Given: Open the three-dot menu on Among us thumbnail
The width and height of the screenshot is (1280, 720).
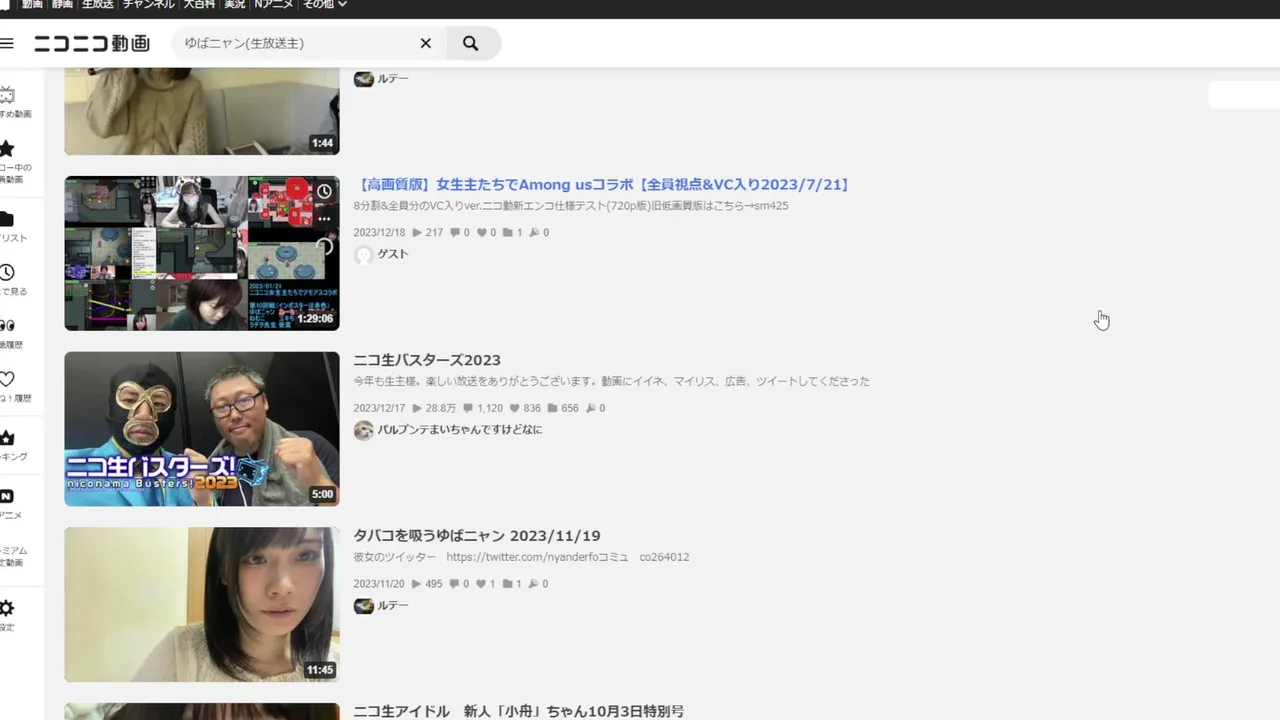Looking at the screenshot, I should click(324, 218).
